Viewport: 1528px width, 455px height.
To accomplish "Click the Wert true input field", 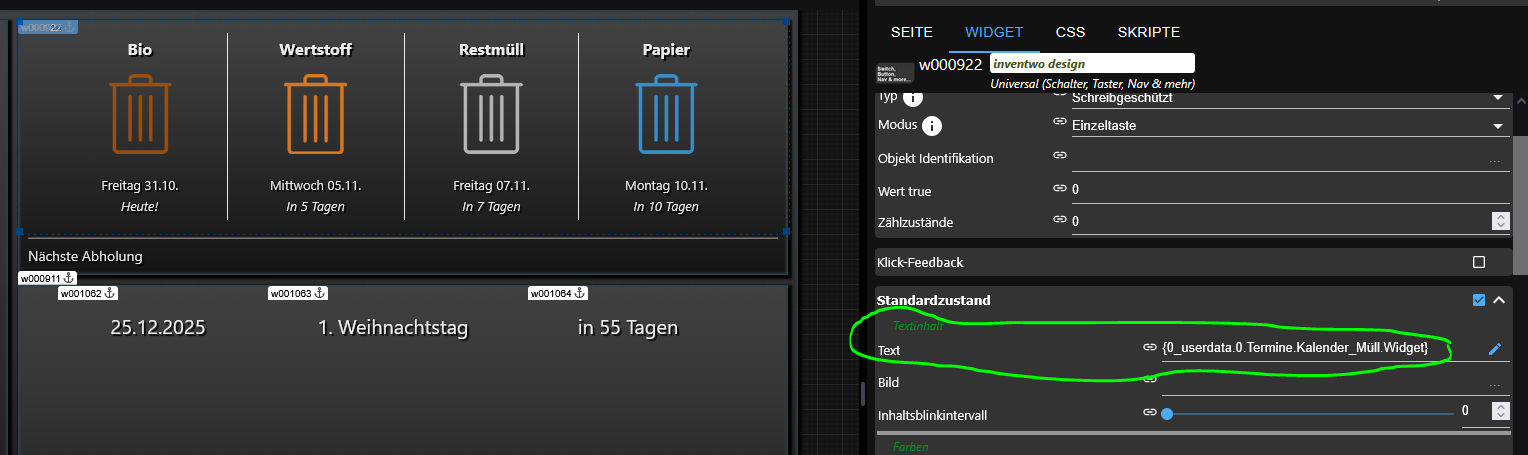I will click(1290, 189).
